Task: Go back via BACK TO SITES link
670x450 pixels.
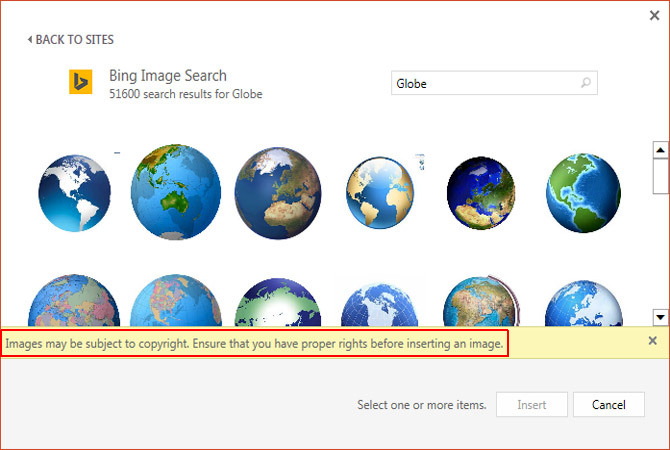Action: coord(71,40)
